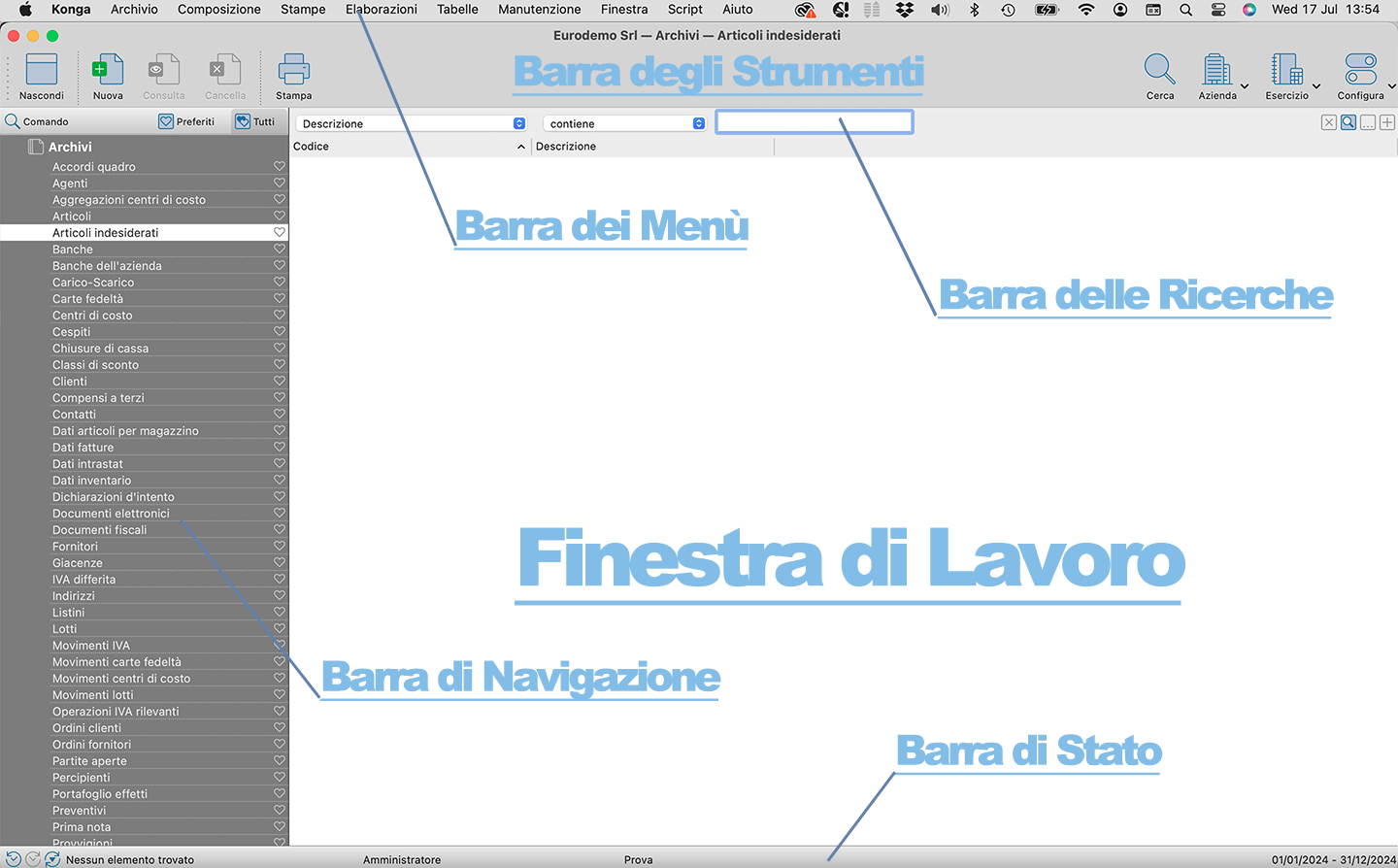This screenshot has width=1398, height=868.
Task: Toggle favorite heart for Articoli indesiderati
Action: (280, 232)
